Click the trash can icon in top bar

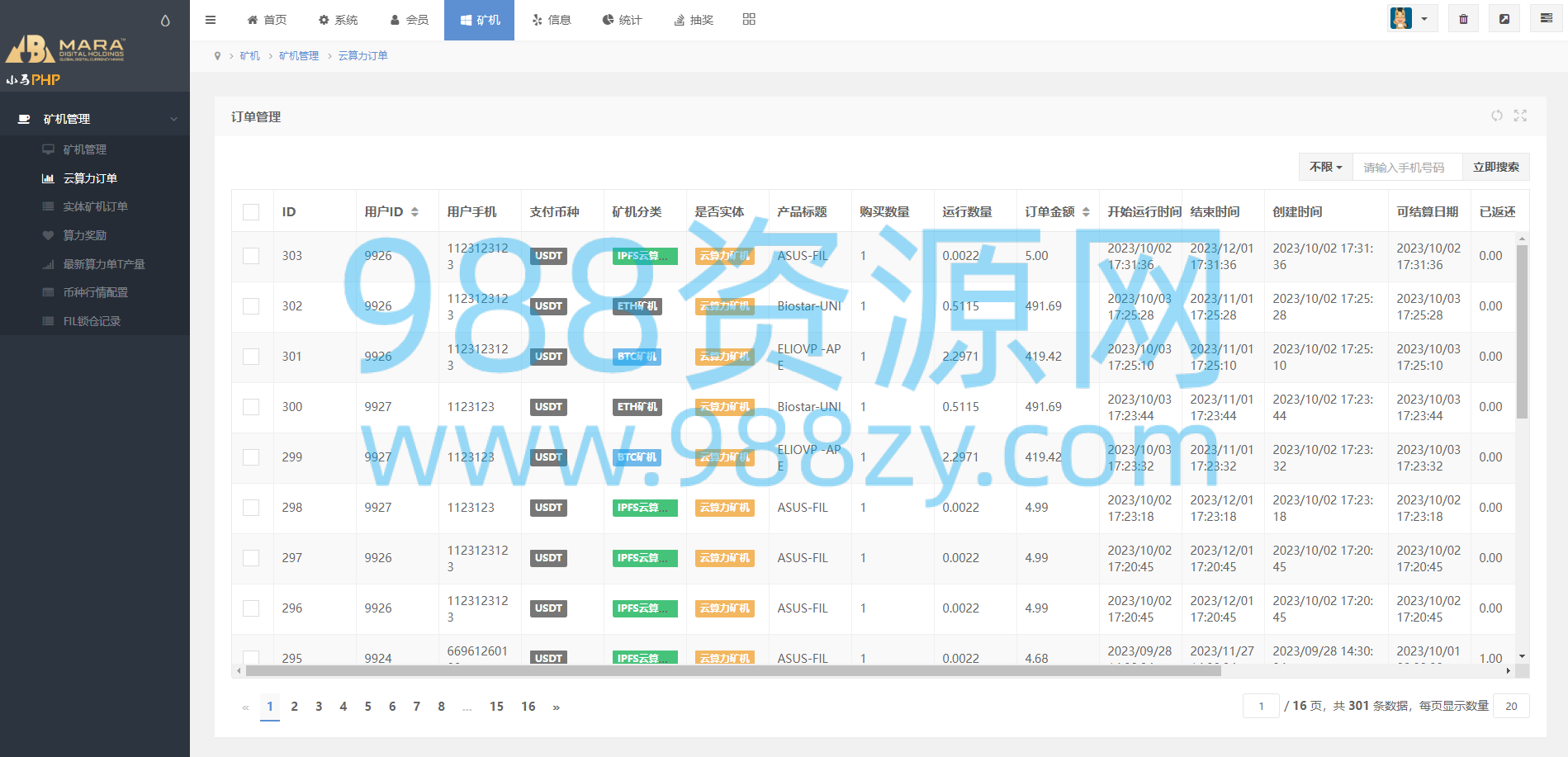1463,19
